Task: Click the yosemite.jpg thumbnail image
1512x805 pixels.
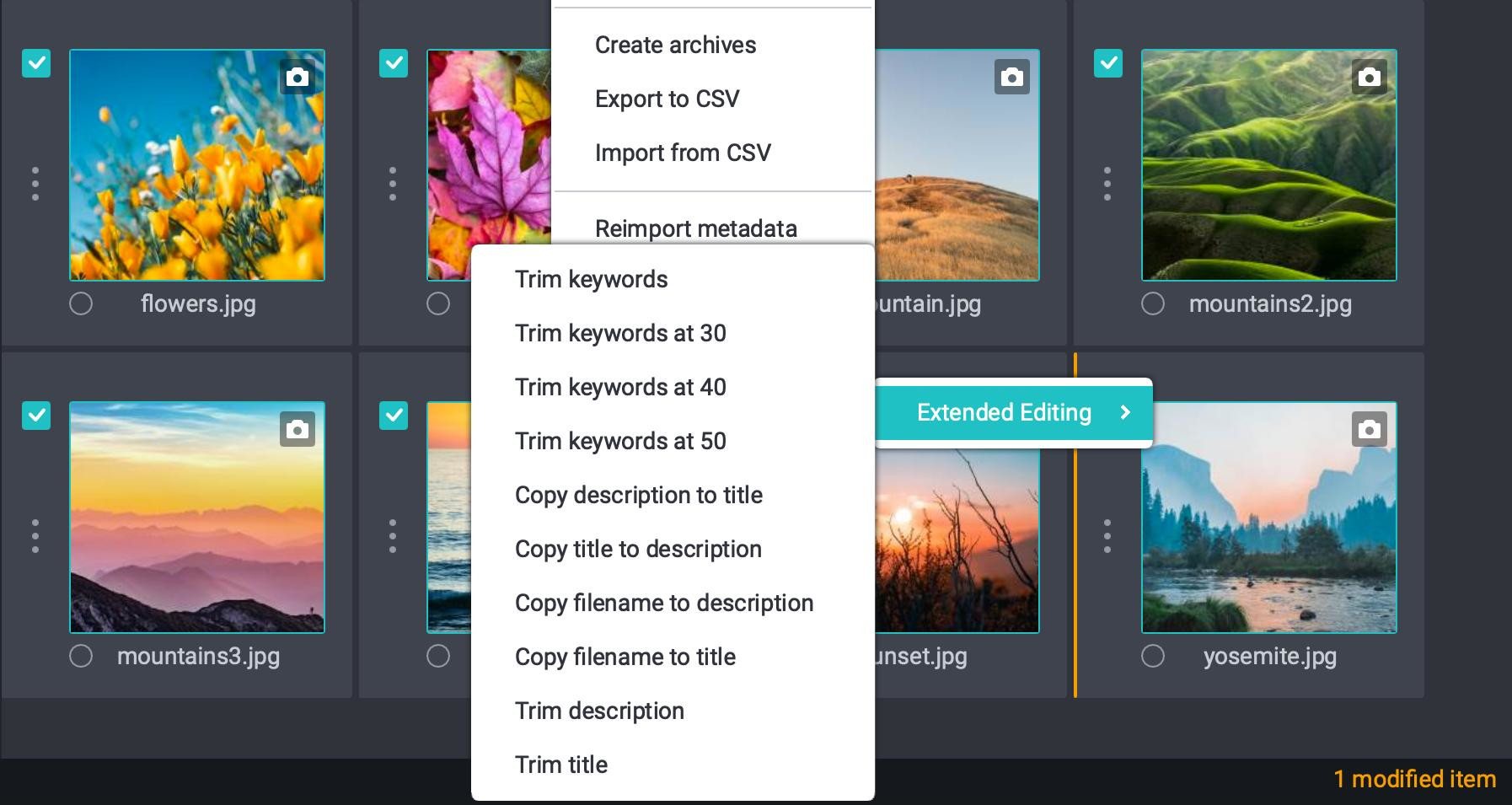Action: coord(1269,518)
